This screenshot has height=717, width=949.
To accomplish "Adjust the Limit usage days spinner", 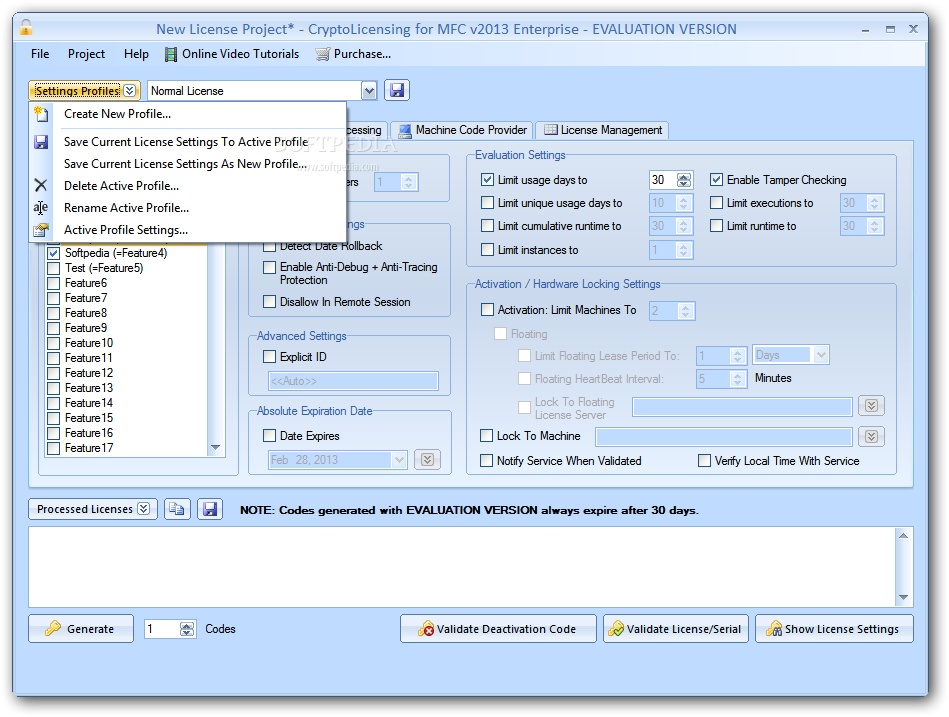I will 684,180.
